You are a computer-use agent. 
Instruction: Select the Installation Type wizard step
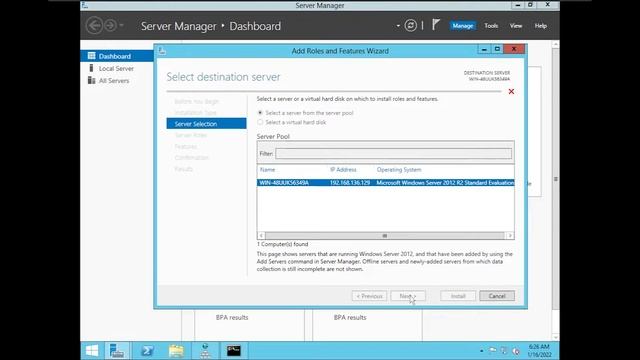196,113
